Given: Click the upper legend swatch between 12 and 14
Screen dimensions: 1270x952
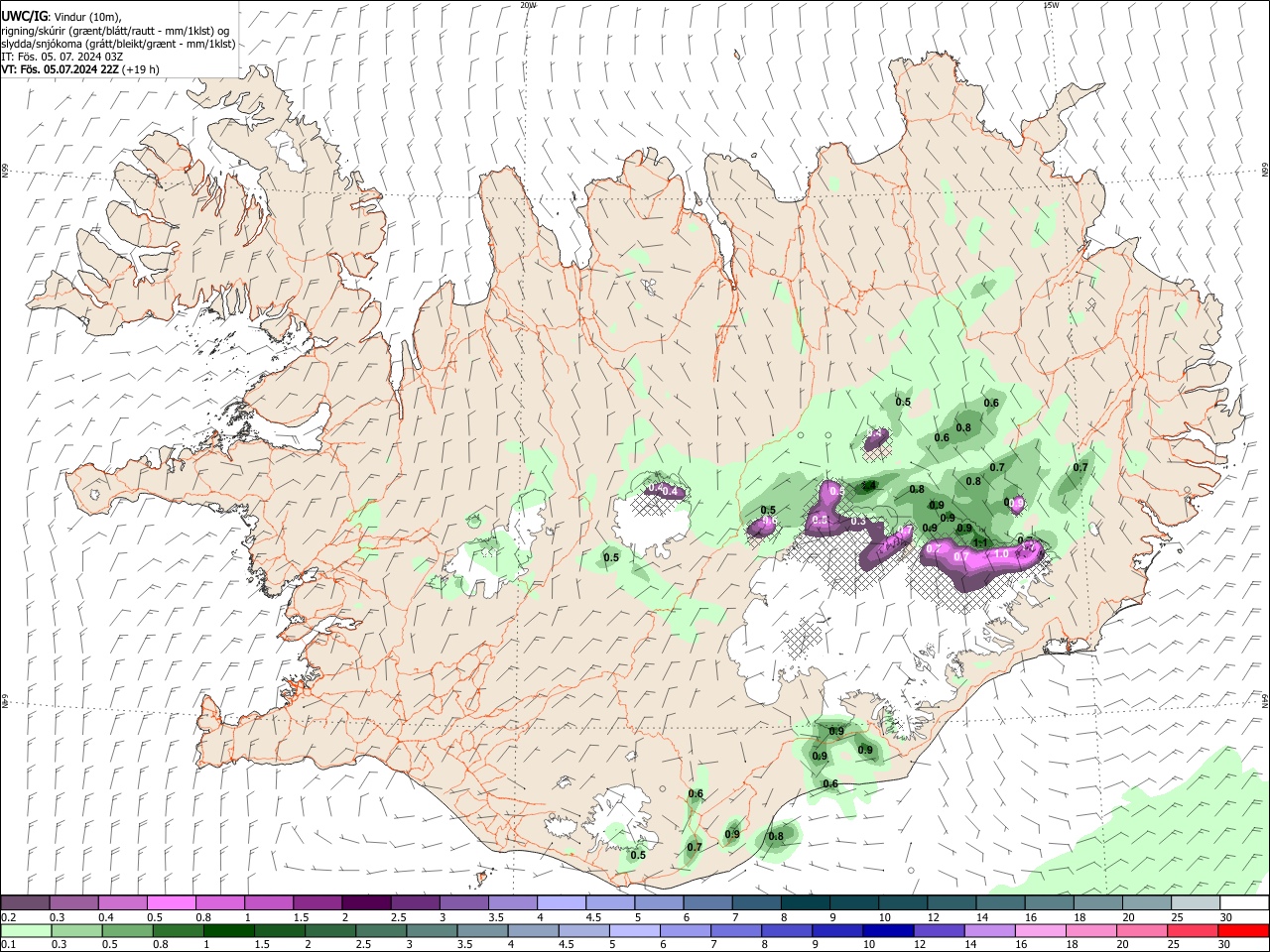Looking at the screenshot, I should click(x=952, y=903).
